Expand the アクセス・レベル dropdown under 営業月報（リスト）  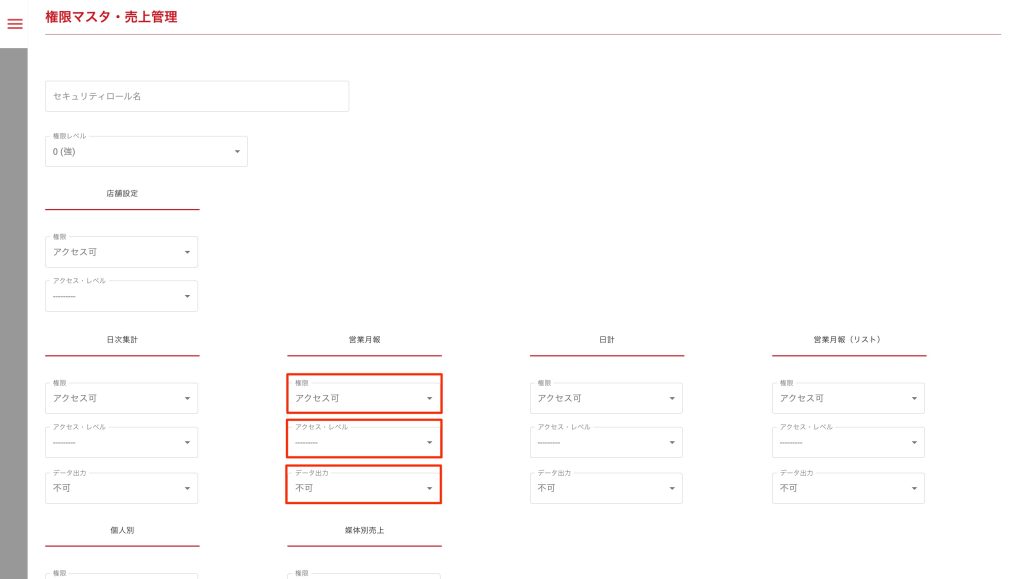(848, 442)
